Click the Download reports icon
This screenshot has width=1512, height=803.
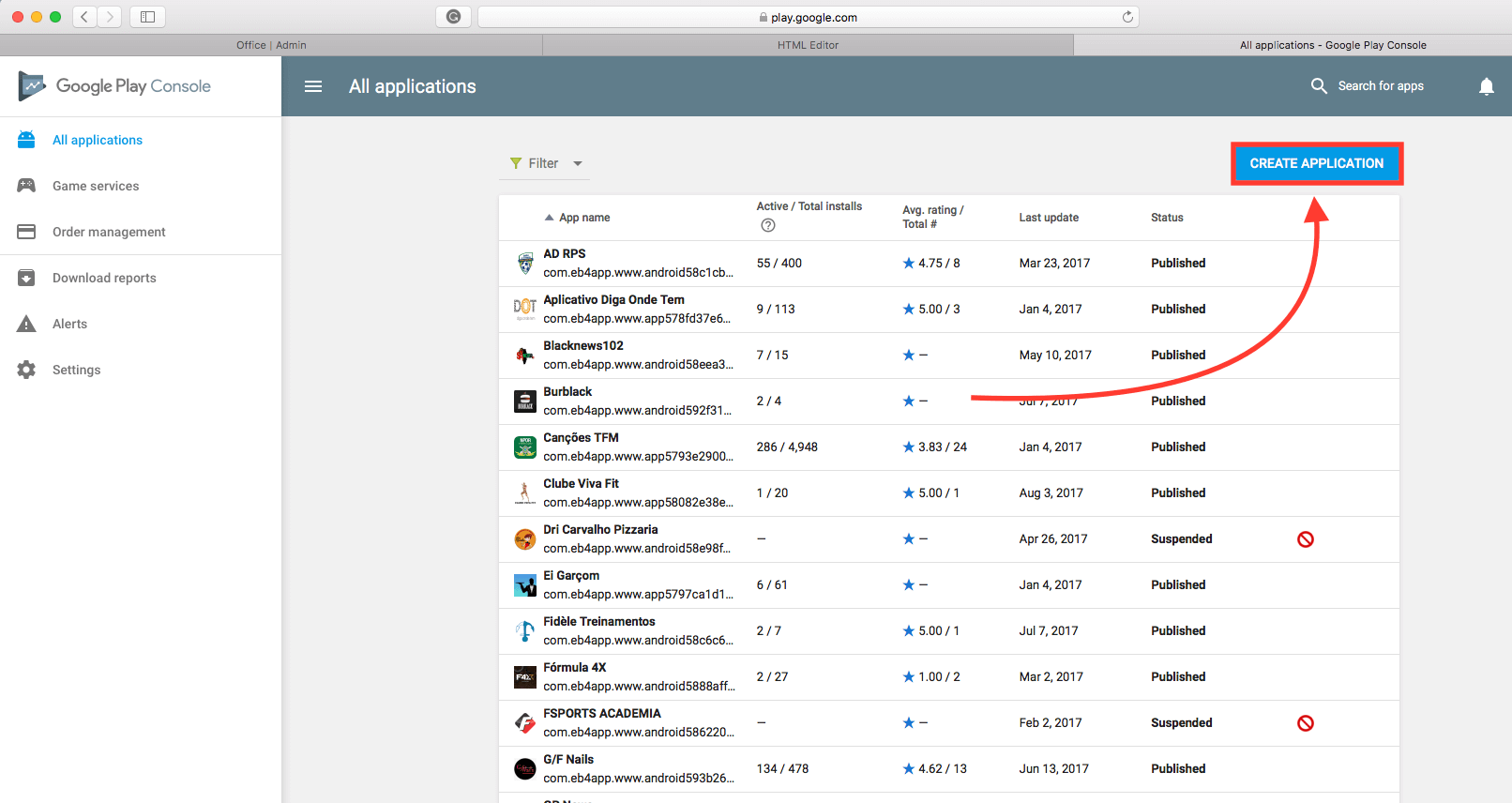click(26, 278)
